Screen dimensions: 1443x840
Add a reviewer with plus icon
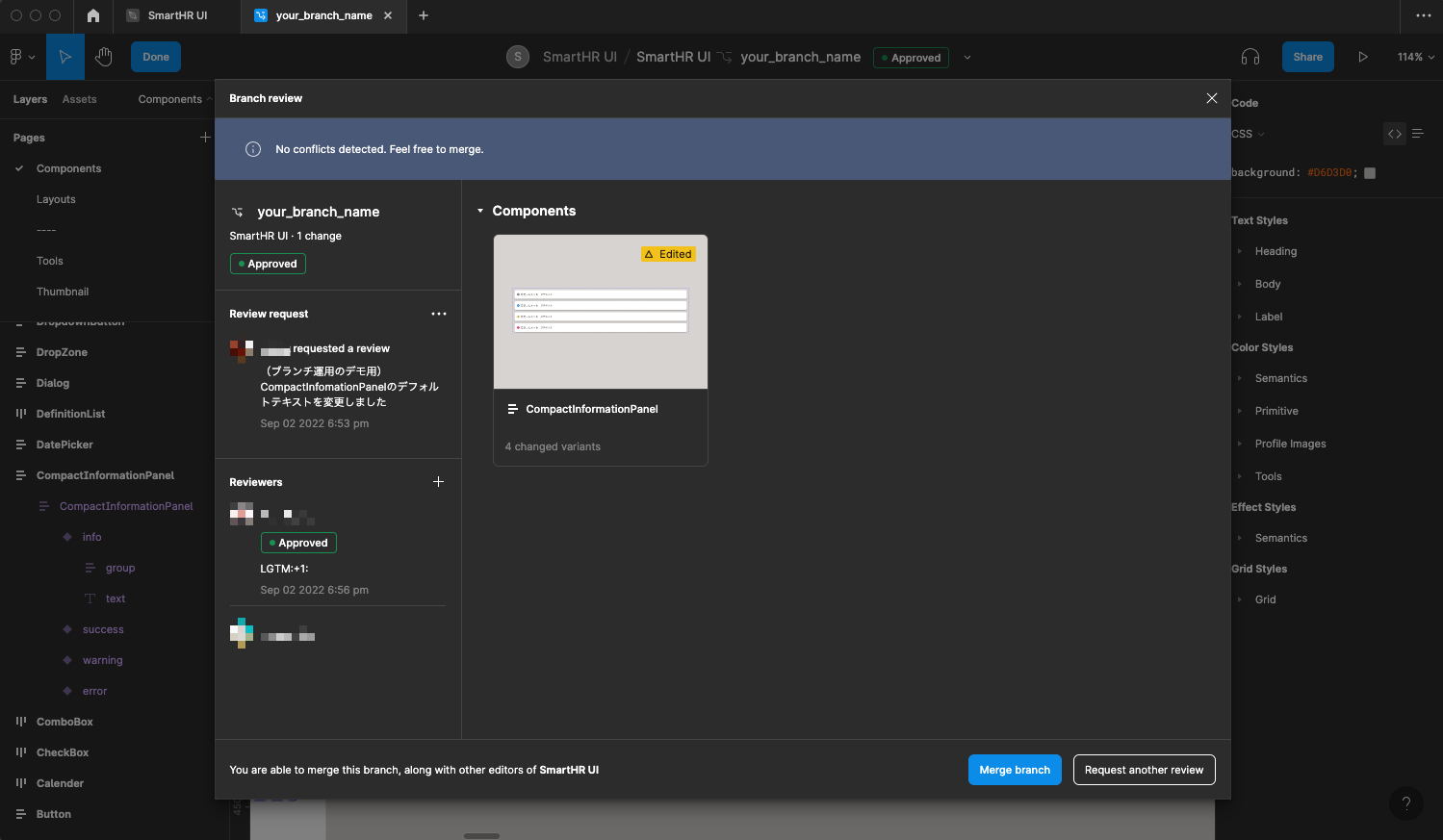click(438, 482)
